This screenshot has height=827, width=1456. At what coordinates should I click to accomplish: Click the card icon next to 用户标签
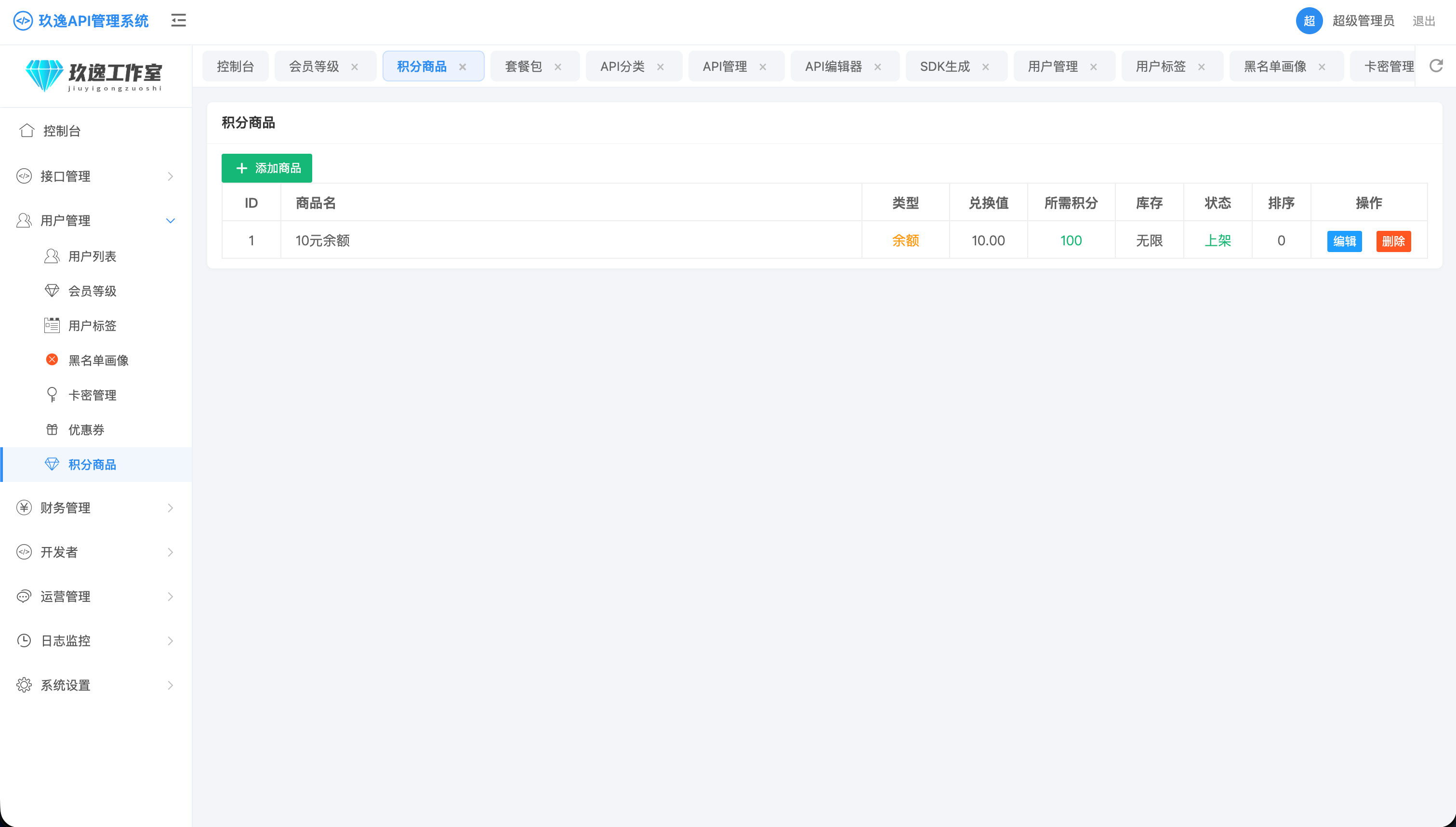coord(52,325)
